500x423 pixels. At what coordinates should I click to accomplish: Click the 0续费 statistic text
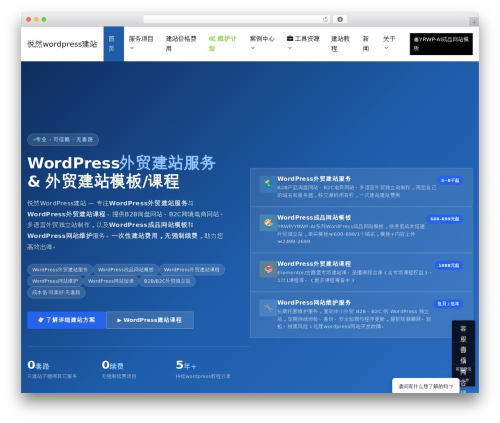click(113, 365)
